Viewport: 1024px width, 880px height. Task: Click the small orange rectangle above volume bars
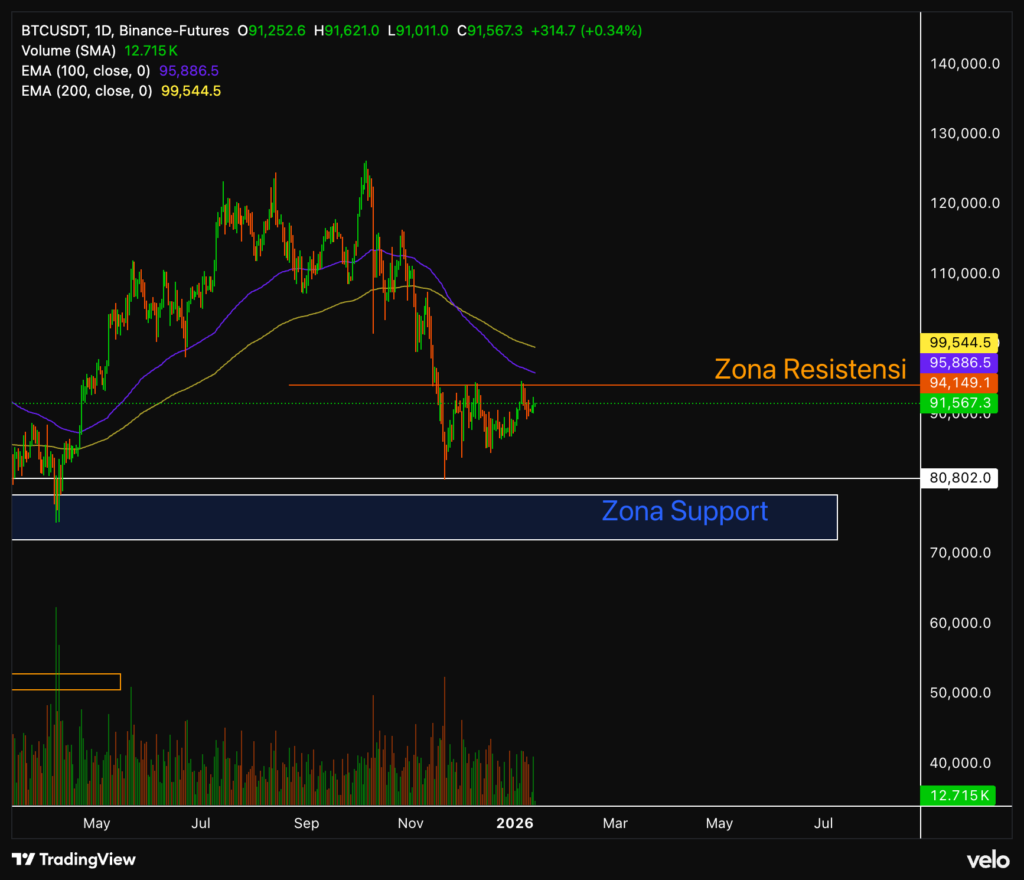coord(66,681)
